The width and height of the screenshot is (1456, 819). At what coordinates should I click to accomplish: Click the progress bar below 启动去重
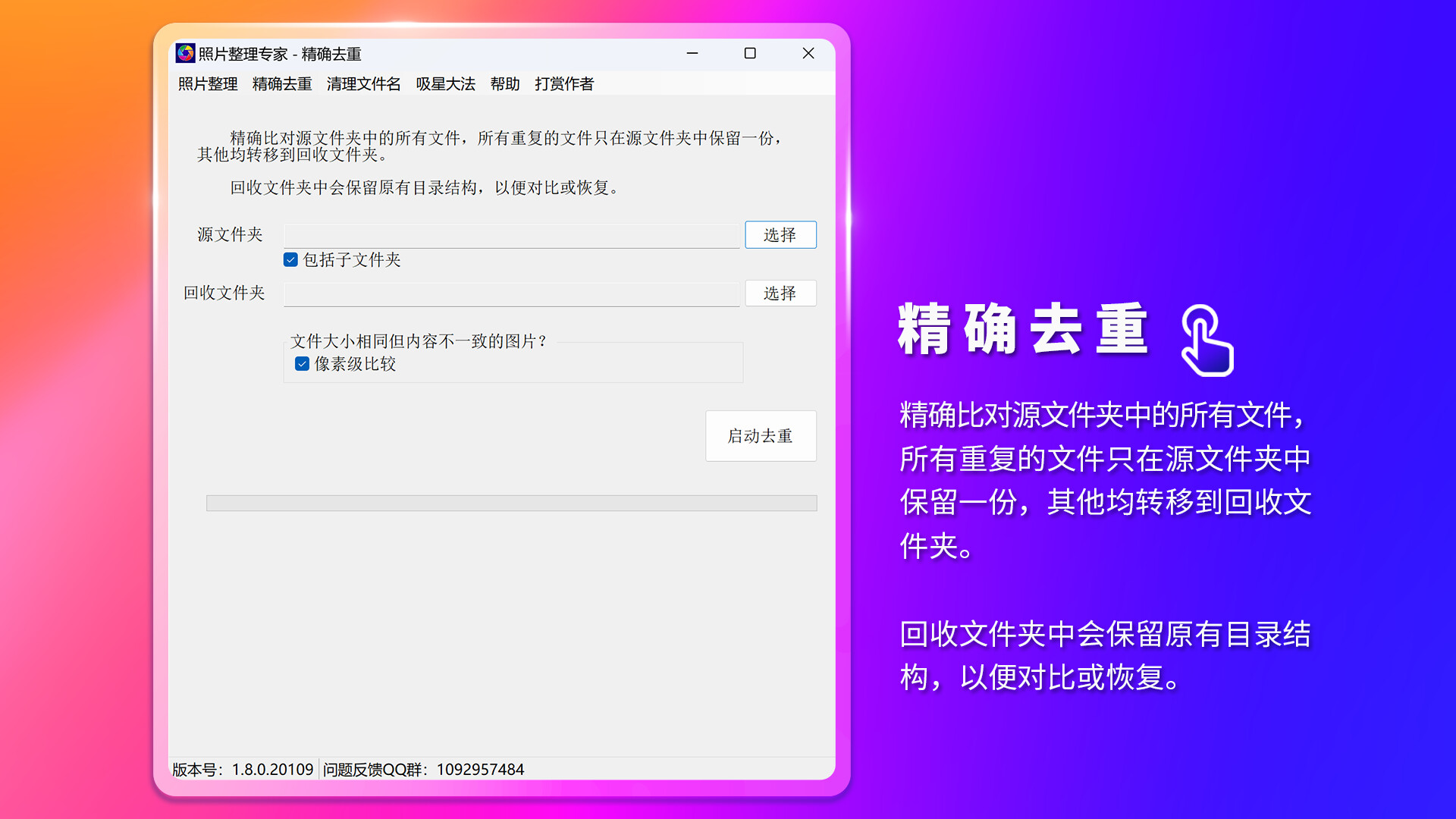(x=511, y=503)
